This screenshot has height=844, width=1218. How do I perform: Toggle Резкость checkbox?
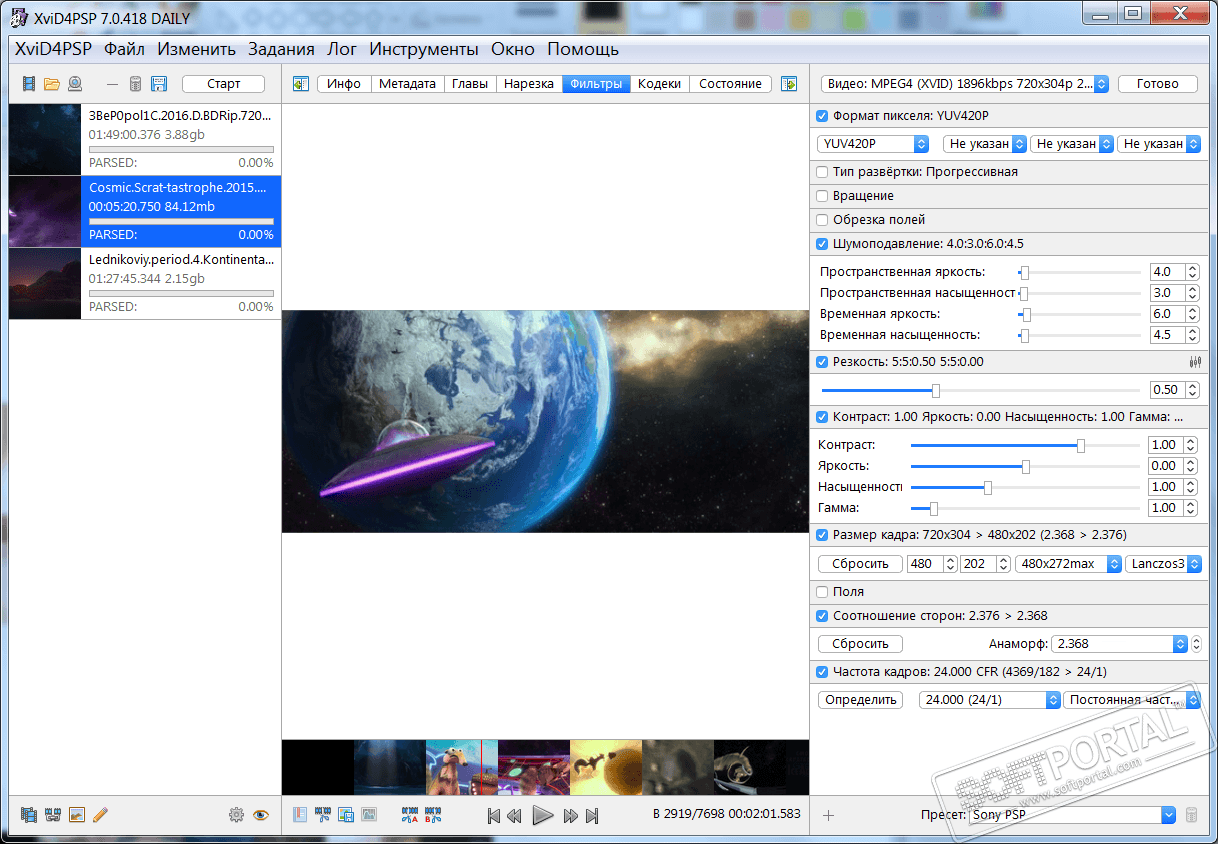[x=823, y=362]
